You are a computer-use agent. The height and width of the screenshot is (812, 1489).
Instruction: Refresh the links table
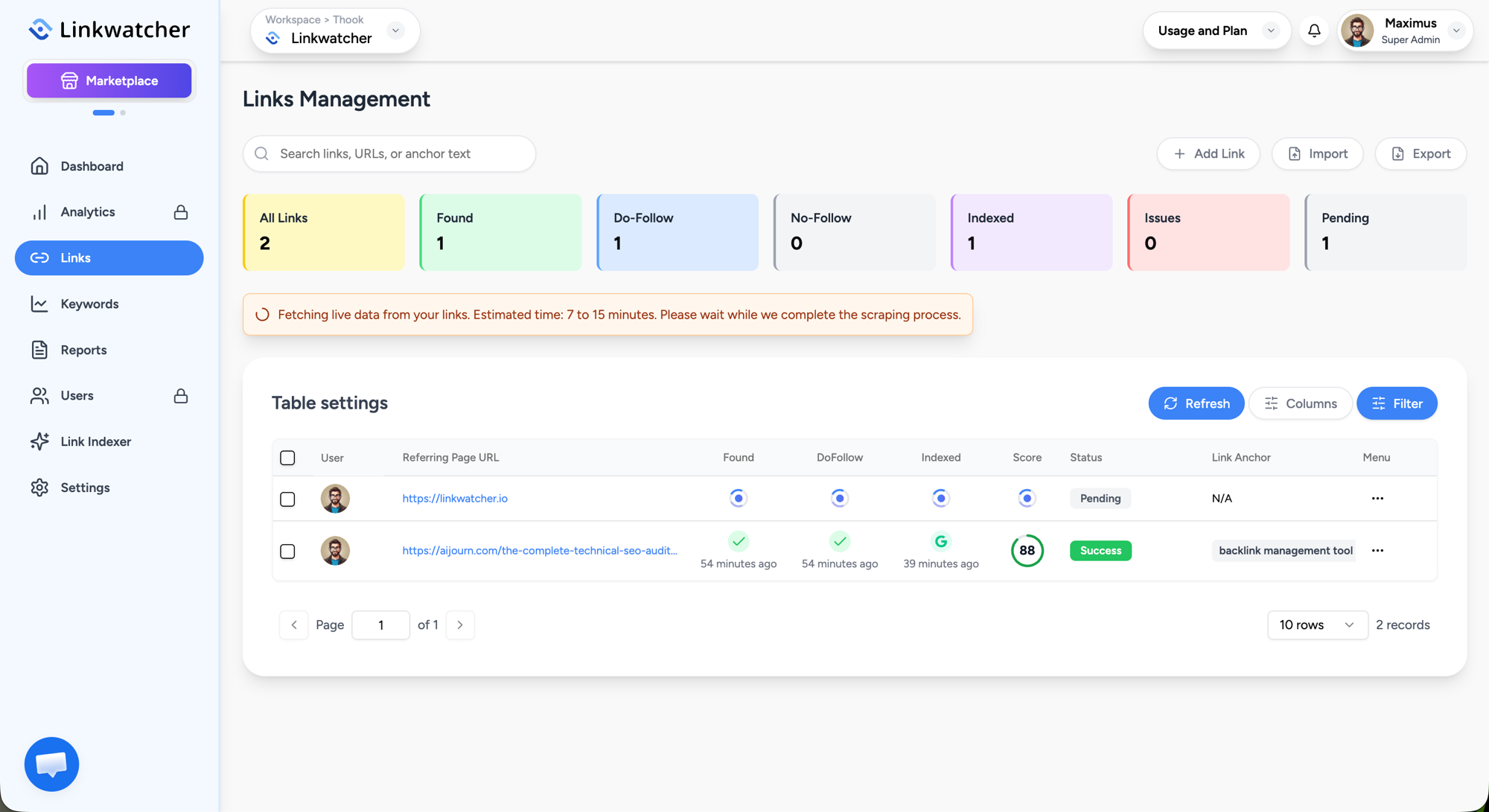[x=1196, y=403]
